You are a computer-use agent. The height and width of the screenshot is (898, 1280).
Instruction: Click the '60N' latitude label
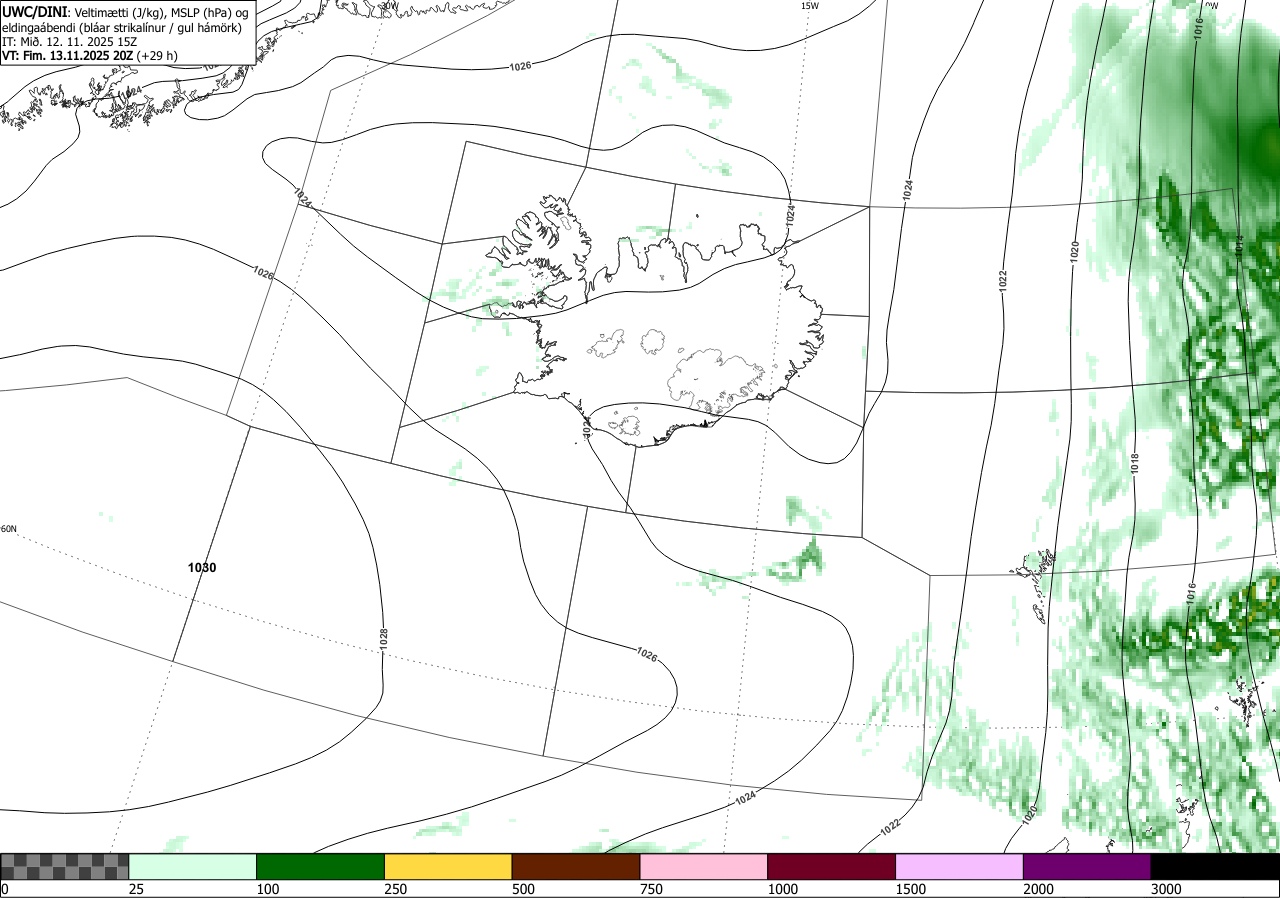click(8, 529)
